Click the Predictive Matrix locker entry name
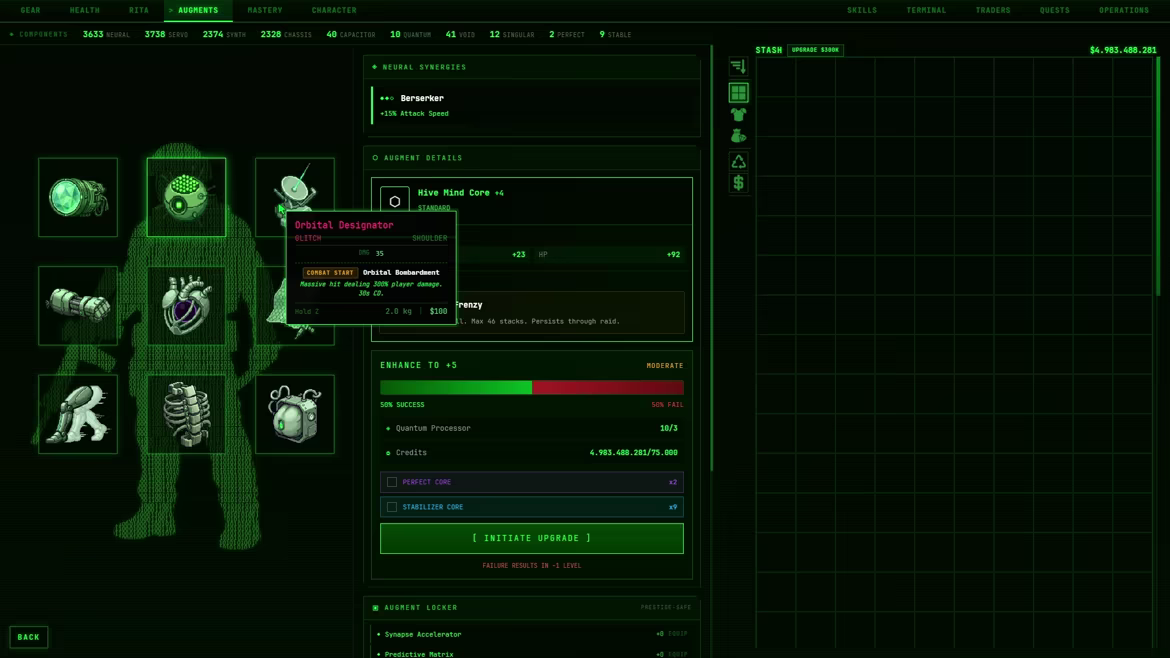The image size is (1170, 658). [419, 654]
